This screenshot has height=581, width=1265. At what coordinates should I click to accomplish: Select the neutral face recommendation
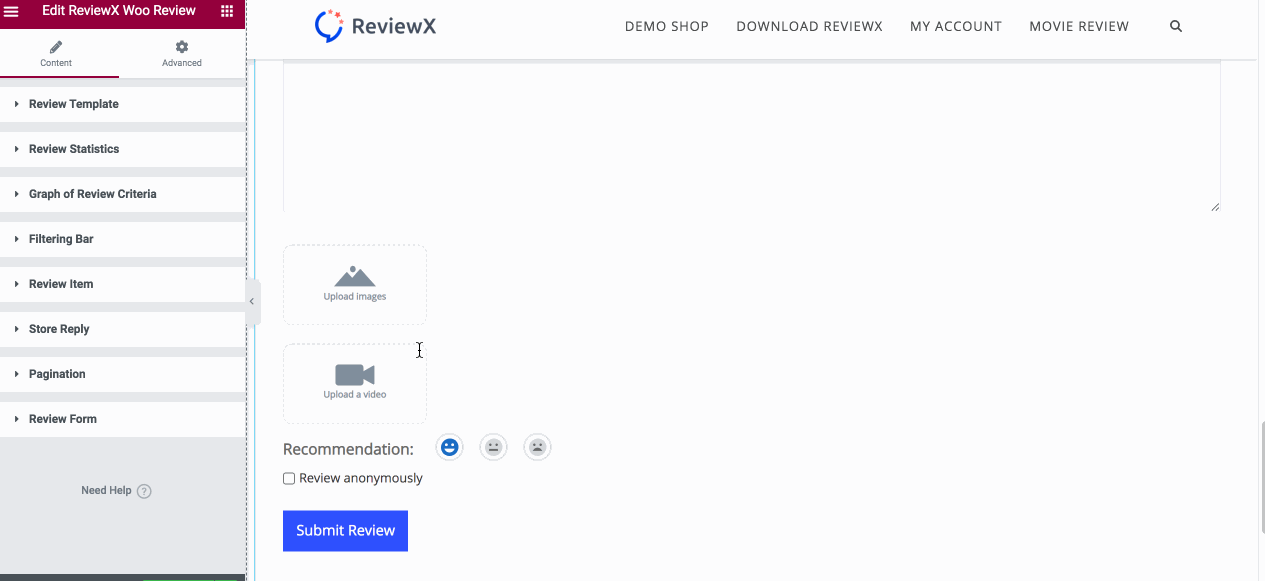[493, 447]
